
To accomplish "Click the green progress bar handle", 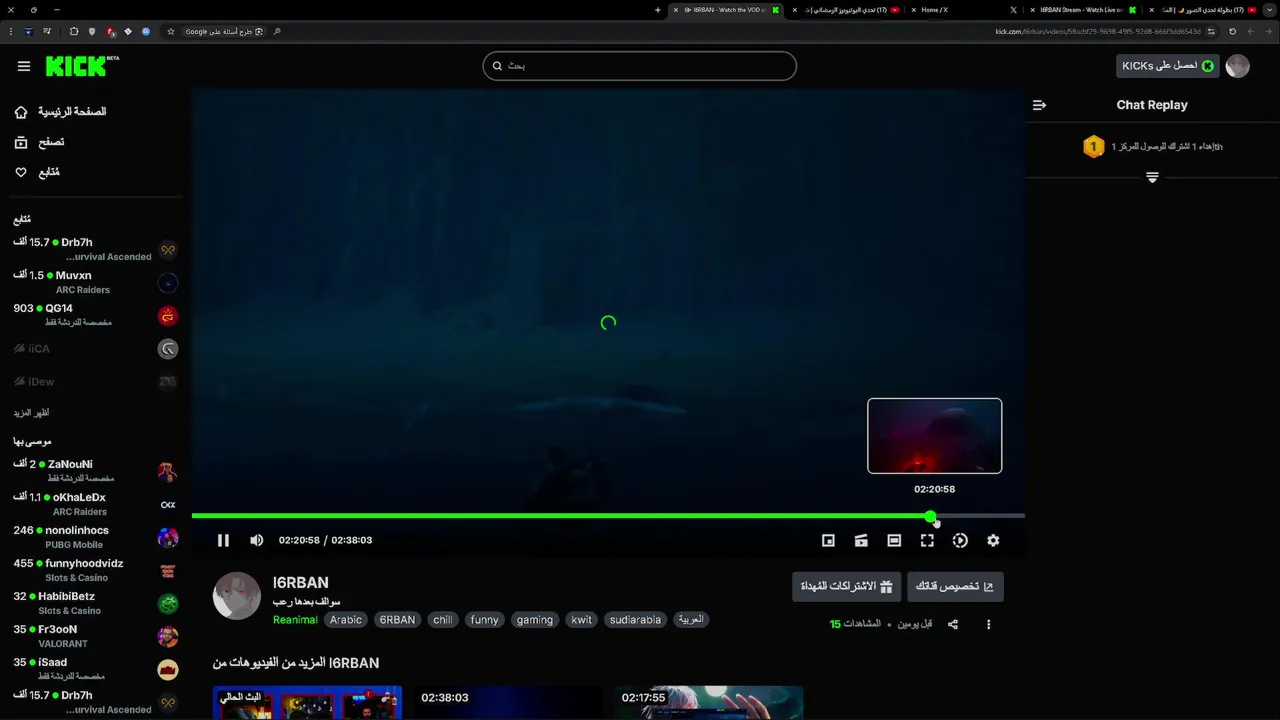I will [931, 516].
